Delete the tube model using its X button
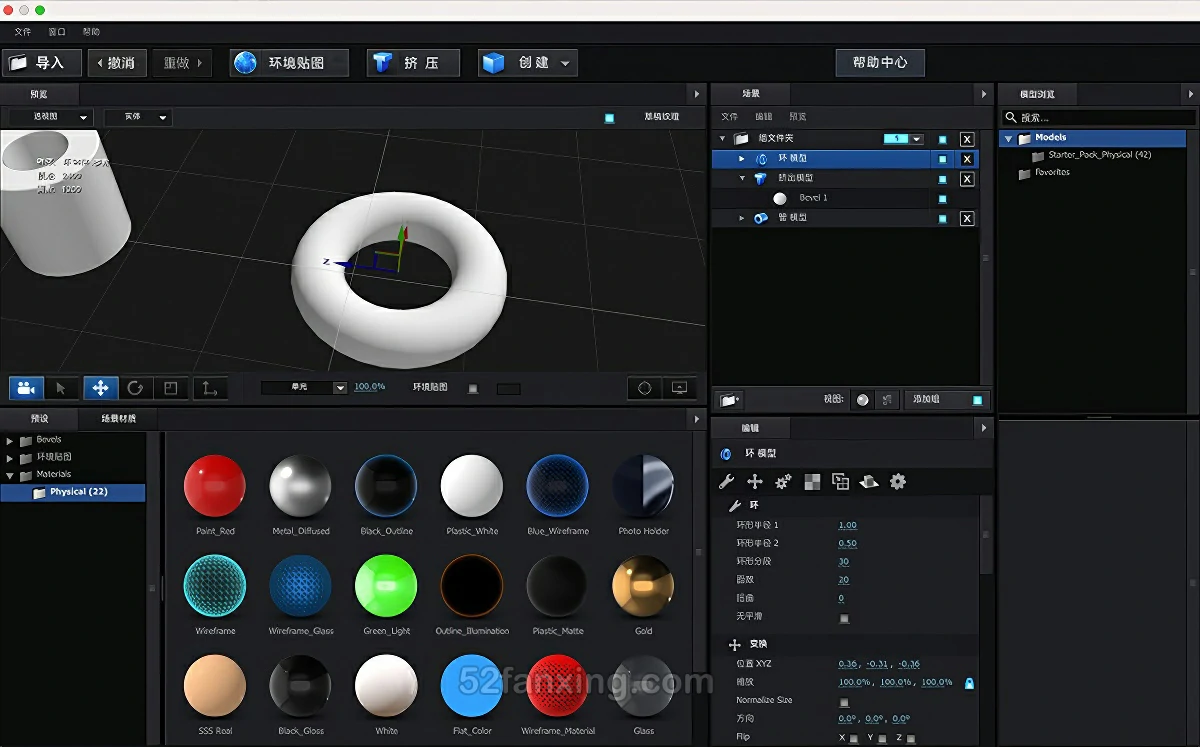1200x747 pixels. point(967,218)
